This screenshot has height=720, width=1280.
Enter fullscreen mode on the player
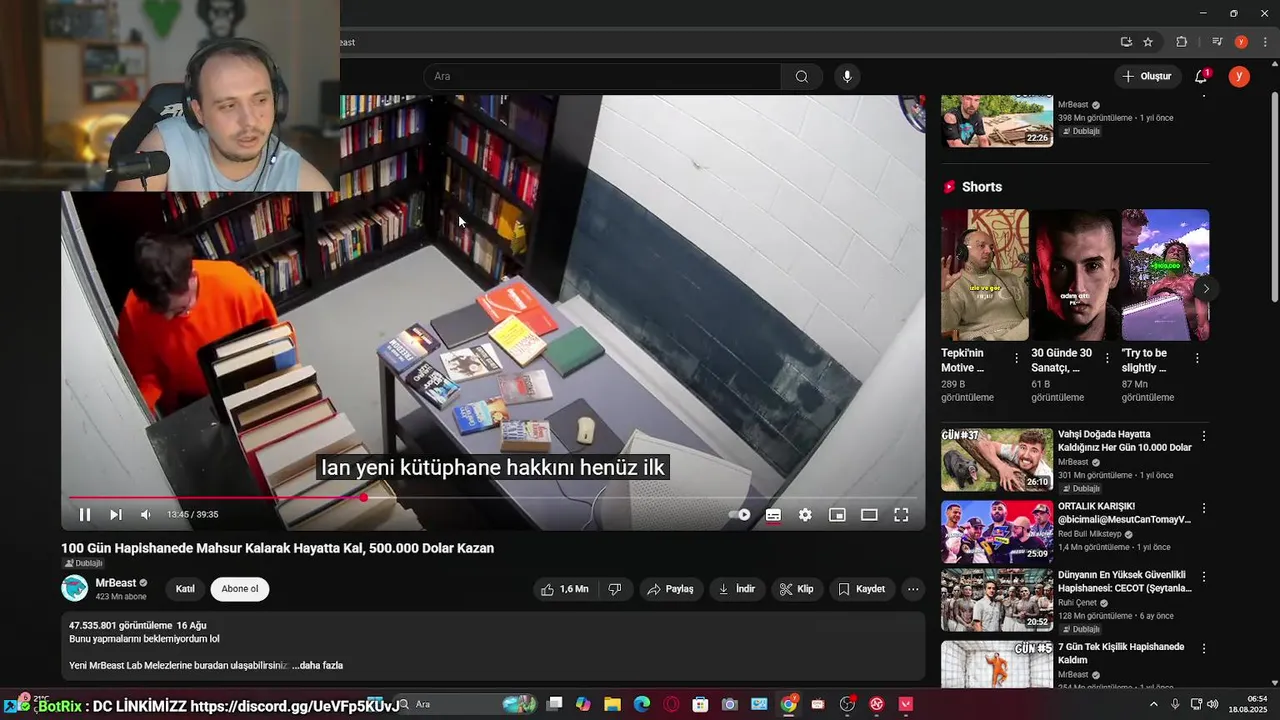(901, 514)
